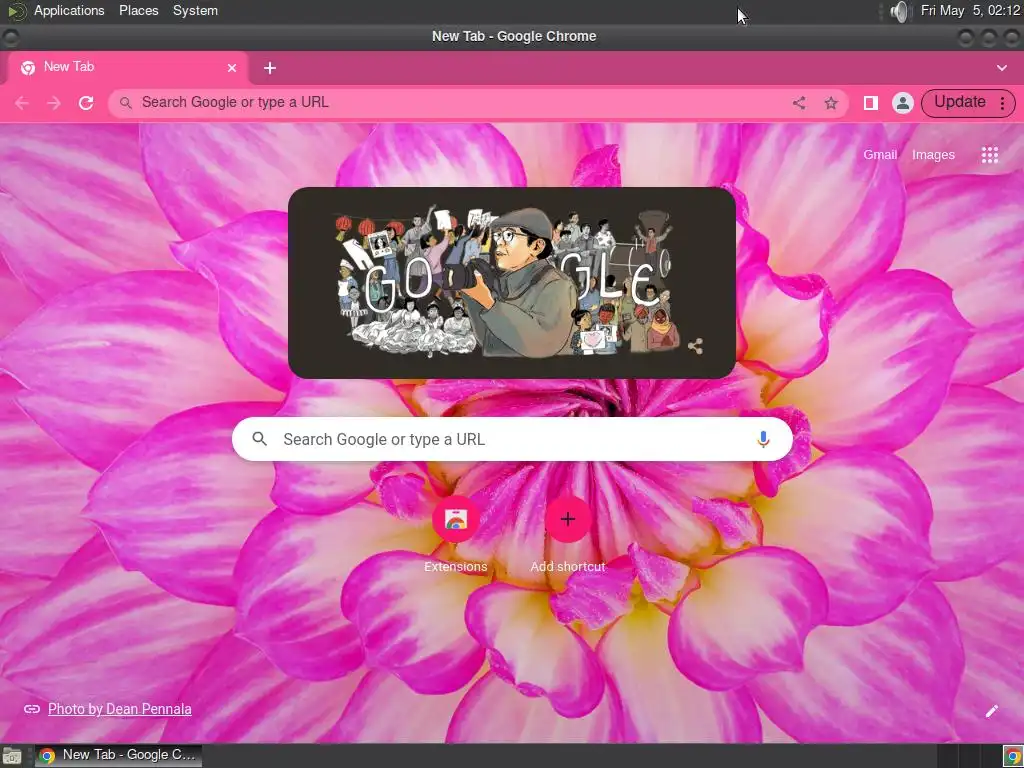1024x768 pixels.
Task: Bookmark this tab with the star icon
Action: 831,103
